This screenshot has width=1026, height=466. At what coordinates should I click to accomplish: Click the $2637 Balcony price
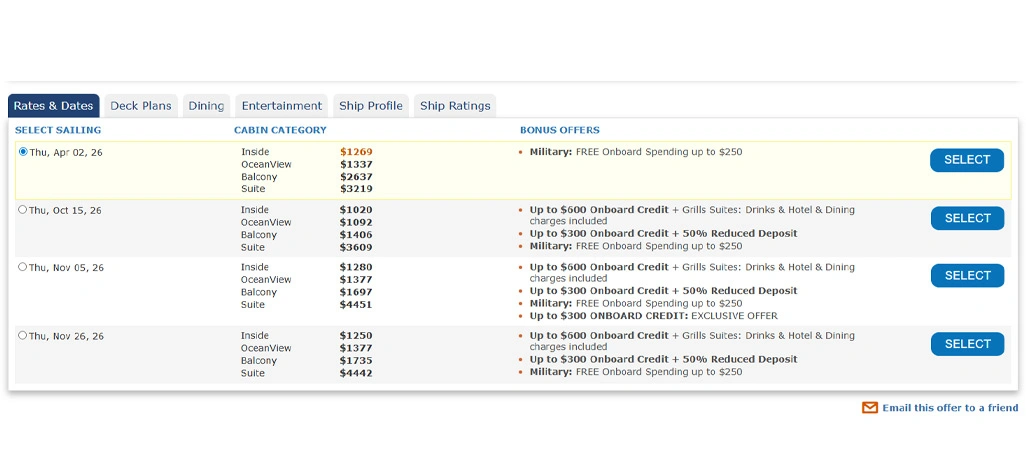click(356, 177)
